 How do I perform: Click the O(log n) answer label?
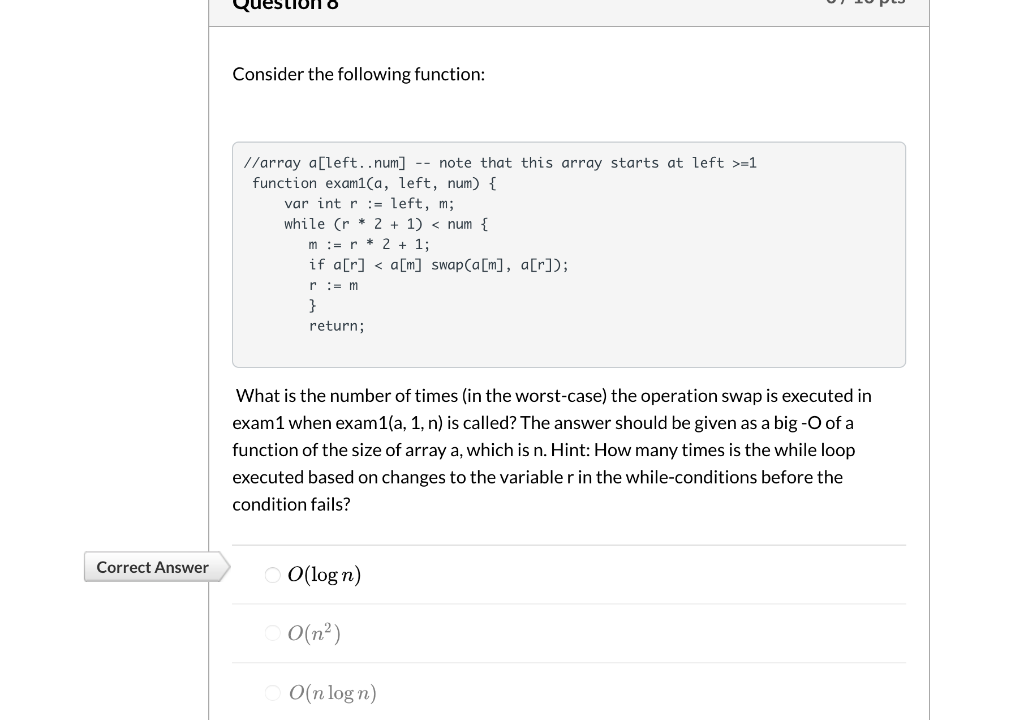point(324,574)
